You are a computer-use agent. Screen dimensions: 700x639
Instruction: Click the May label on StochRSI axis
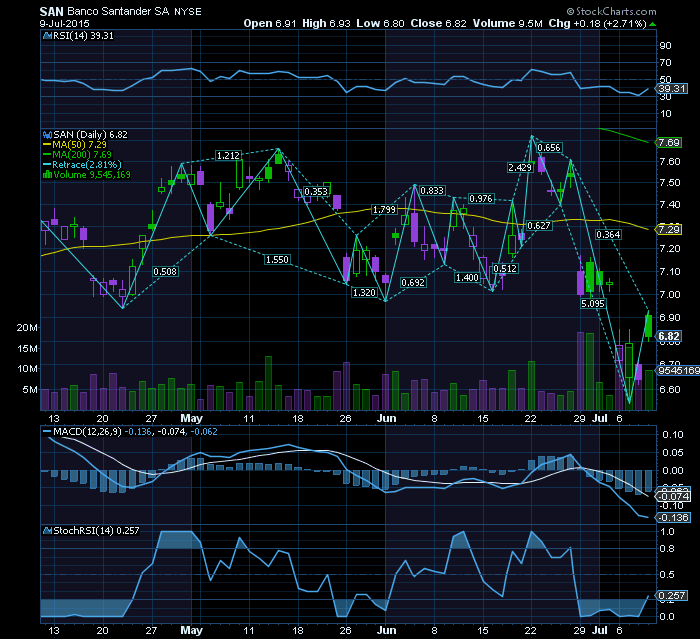191,631
